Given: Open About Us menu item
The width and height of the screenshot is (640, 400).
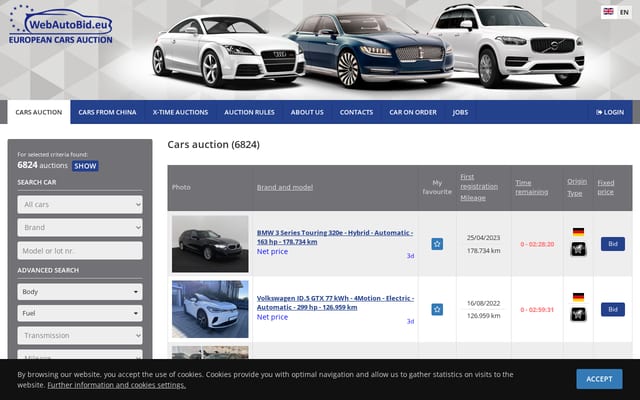Looking at the screenshot, I should click(307, 112).
